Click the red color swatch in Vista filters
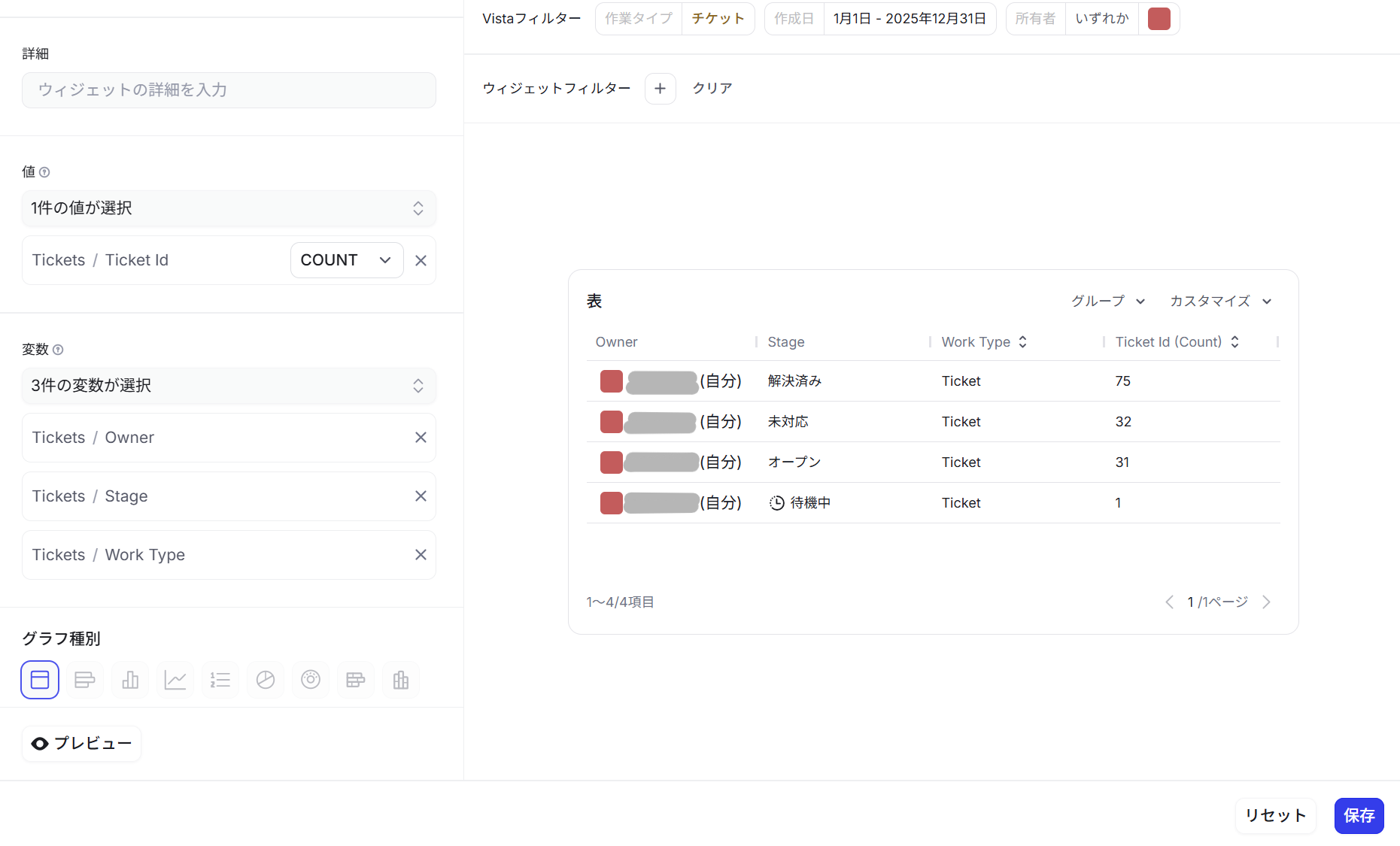1400x846 pixels. [x=1159, y=18]
